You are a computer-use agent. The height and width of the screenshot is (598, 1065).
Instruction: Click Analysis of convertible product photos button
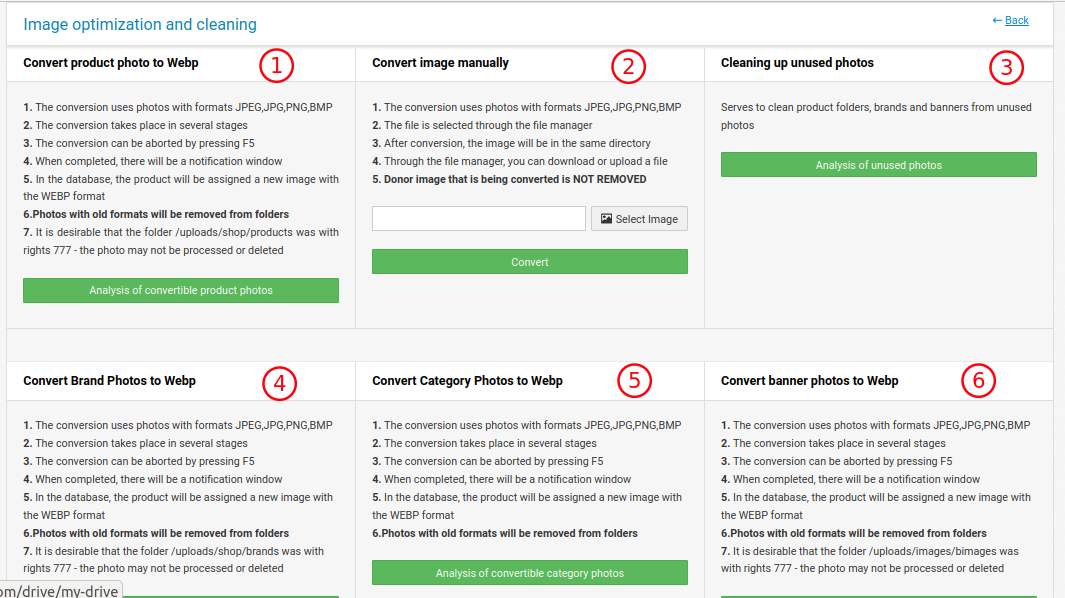[x=181, y=290]
